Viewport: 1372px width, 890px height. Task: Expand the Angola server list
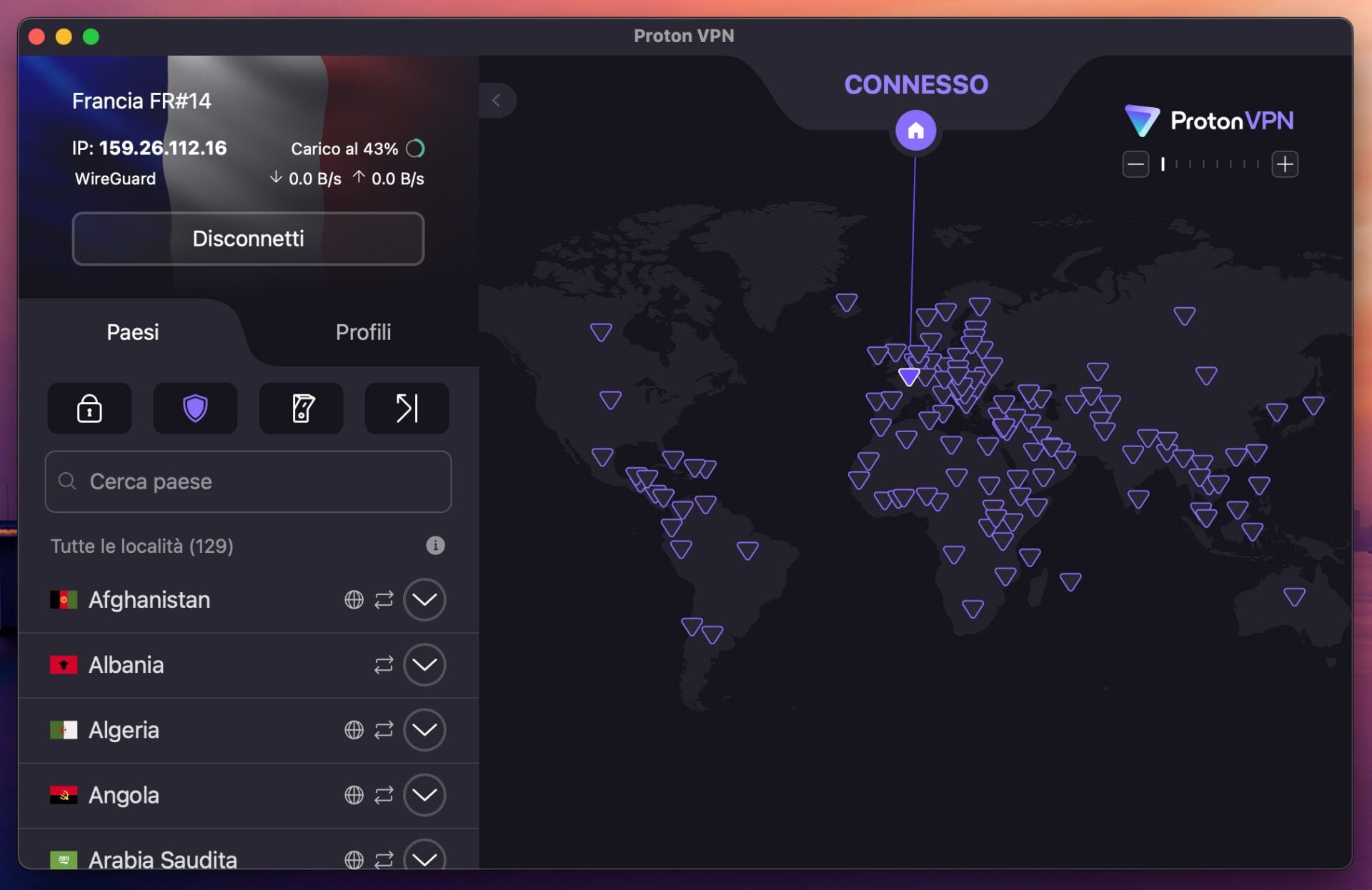click(x=424, y=795)
